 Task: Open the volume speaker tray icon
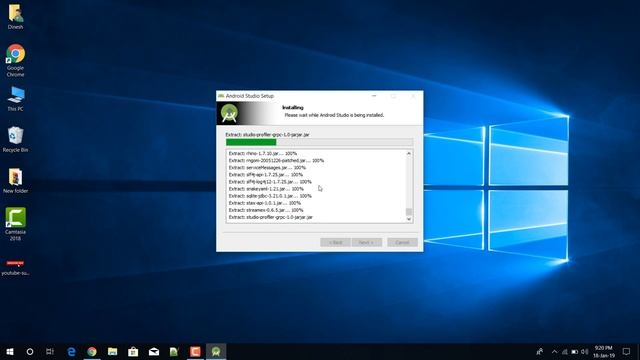coord(584,351)
